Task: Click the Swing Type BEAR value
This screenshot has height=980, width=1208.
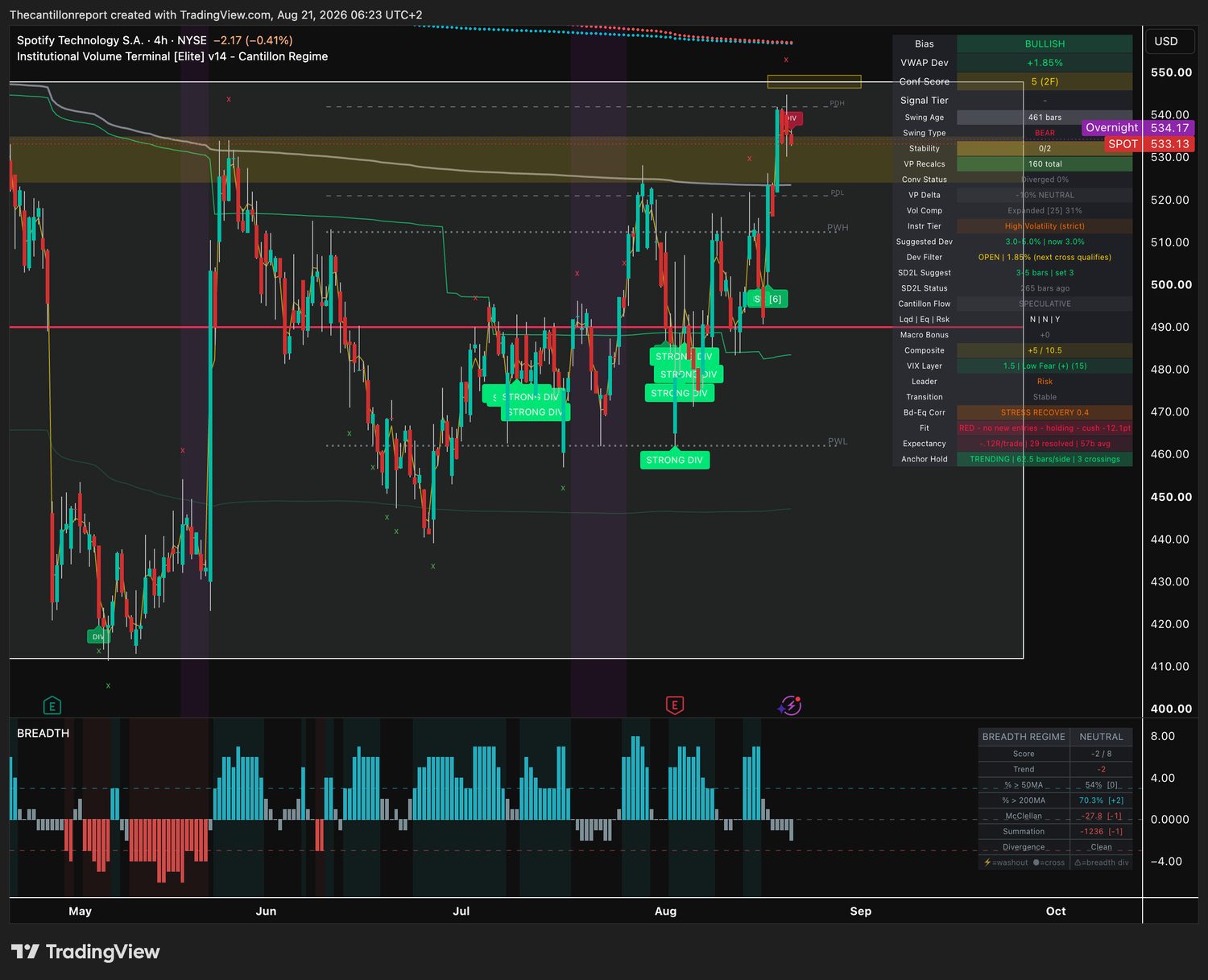Action: [x=1045, y=133]
